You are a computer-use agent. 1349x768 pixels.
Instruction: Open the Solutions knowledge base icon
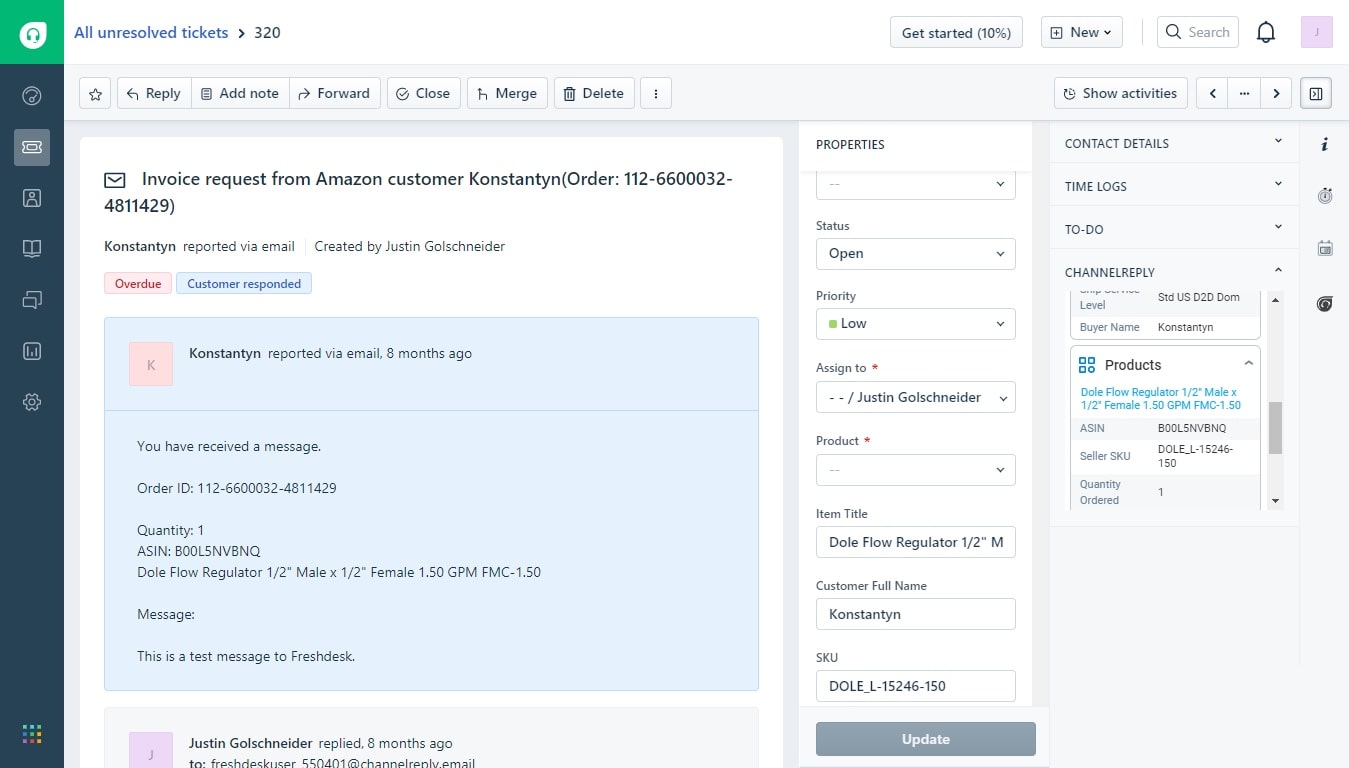coord(31,249)
